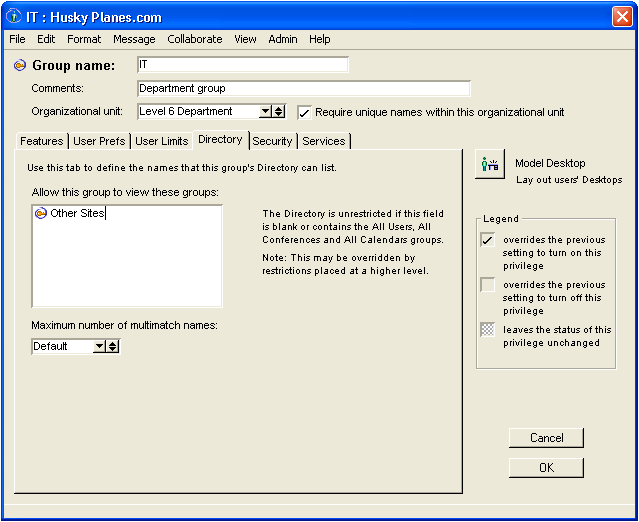Open the Admin menu
The width and height of the screenshot is (639, 522).
coord(283,39)
